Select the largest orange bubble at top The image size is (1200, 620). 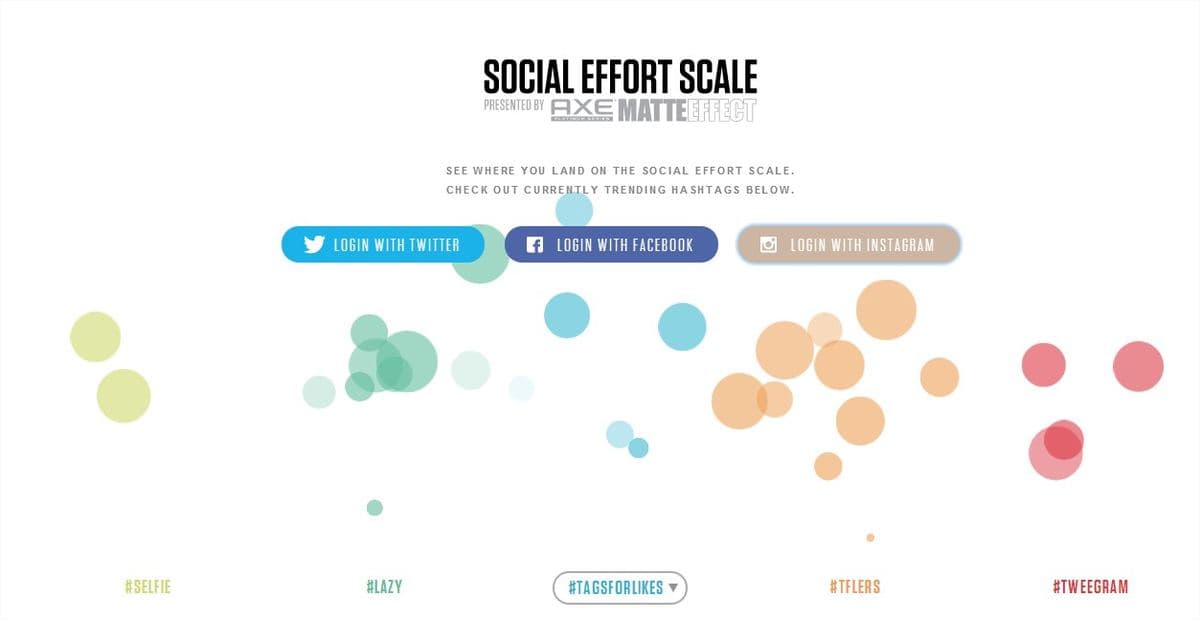(886, 310)
